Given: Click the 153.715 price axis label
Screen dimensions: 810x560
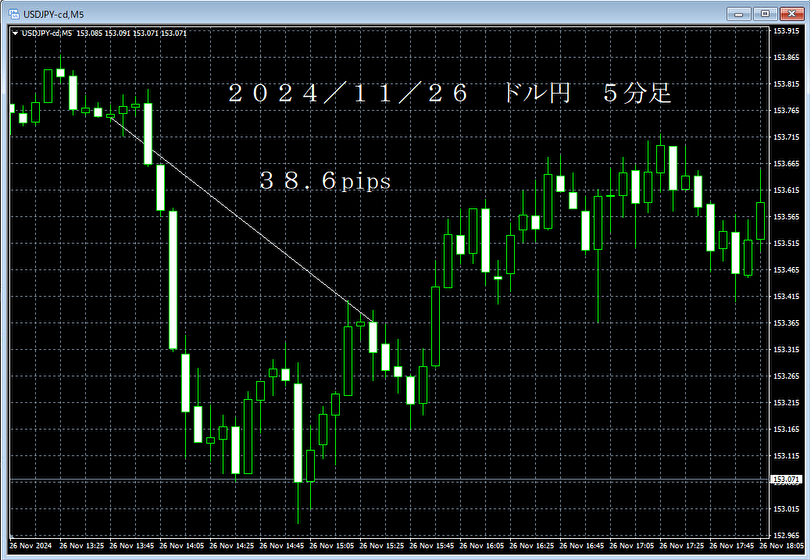Looking at the screenshot, I should (x=786, y=137).
